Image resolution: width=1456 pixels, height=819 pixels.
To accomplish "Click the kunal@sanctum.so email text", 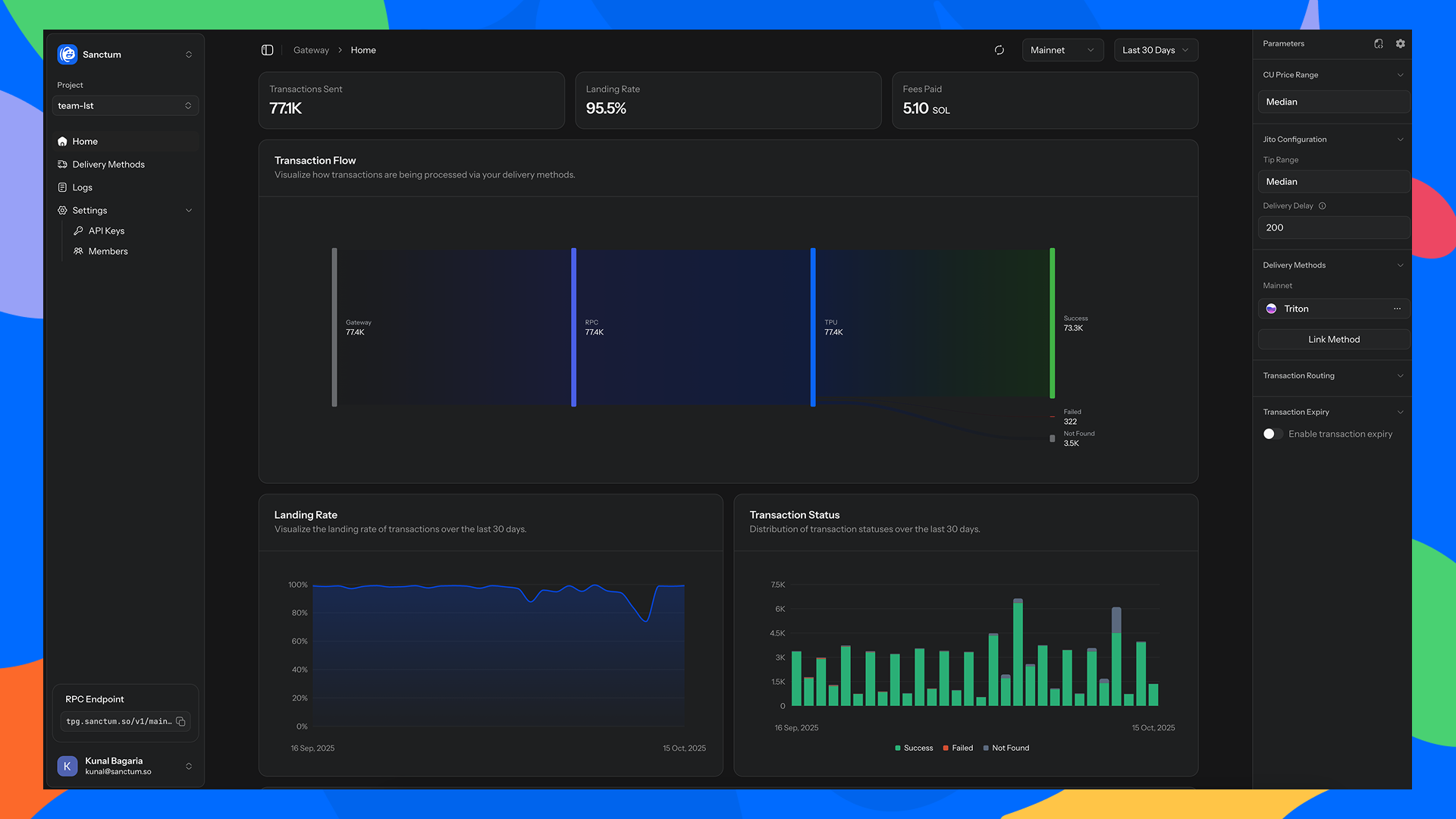I will pyautogui.click(x=118, y=772).
